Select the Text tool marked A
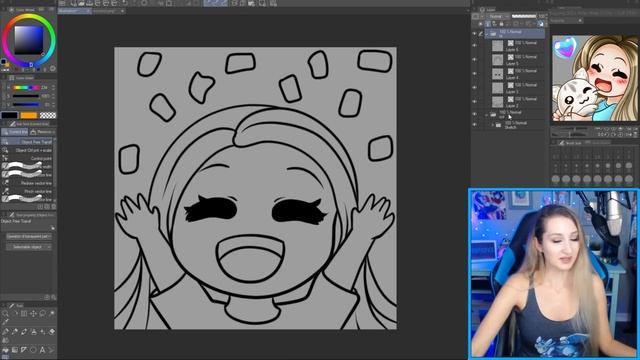This screenshot has height=360, width=640. [x=42, y=350]
